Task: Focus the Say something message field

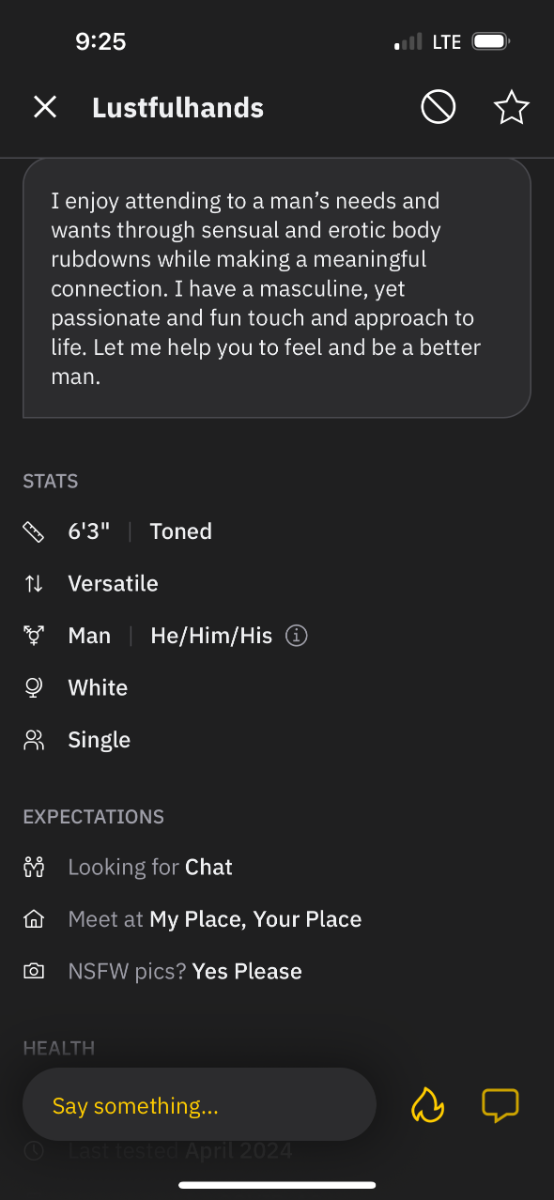Action: point(199,1105)
